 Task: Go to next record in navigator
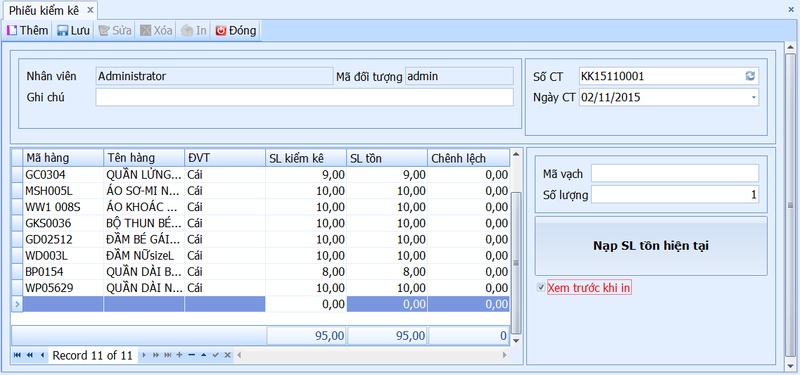pos(143,355)
